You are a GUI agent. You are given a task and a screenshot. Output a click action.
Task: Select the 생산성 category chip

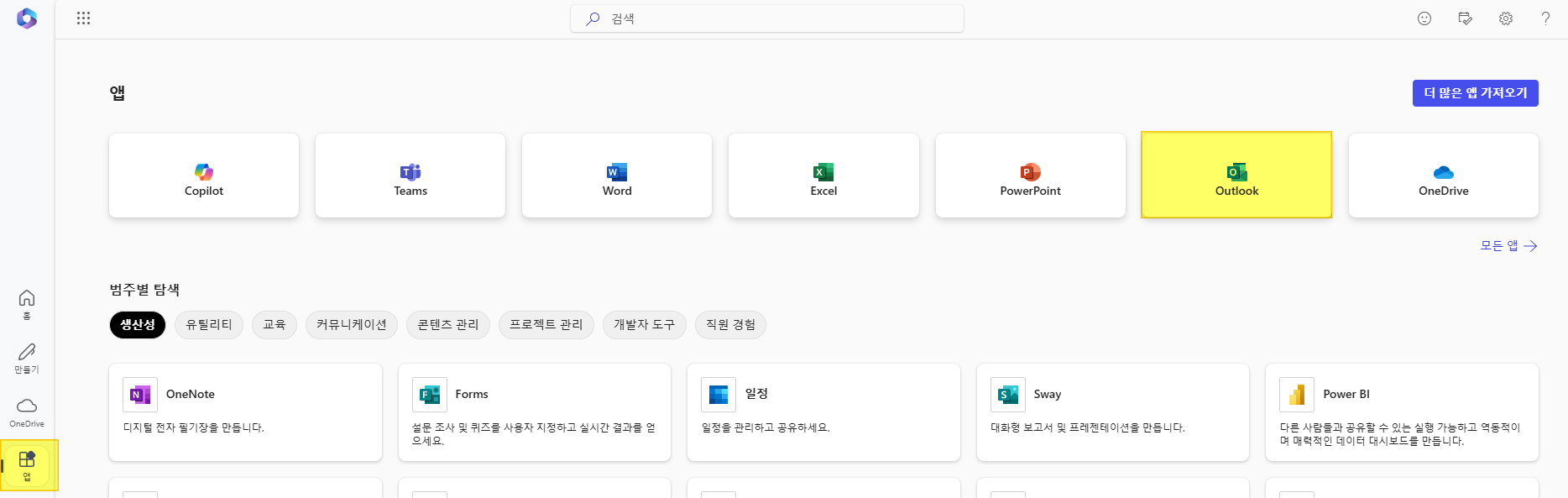click(138, 325)
